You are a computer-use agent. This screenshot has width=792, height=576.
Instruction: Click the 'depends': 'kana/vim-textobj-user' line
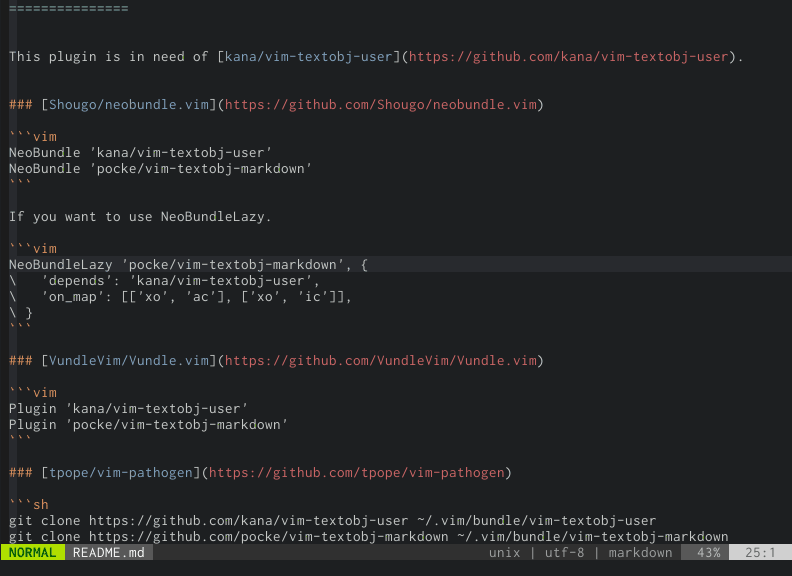coord(164,281)
